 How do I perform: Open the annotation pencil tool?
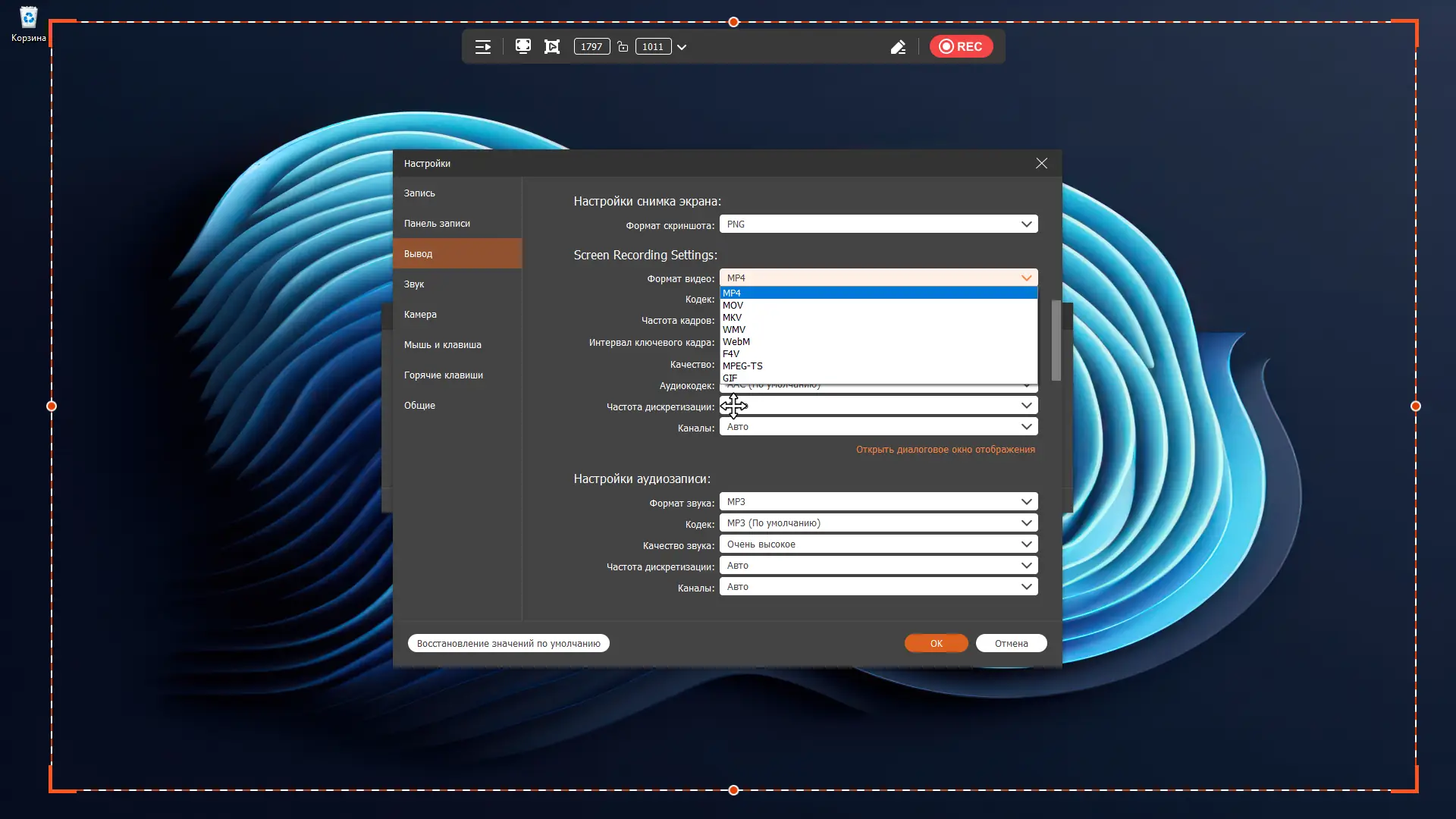coord(898,47)
